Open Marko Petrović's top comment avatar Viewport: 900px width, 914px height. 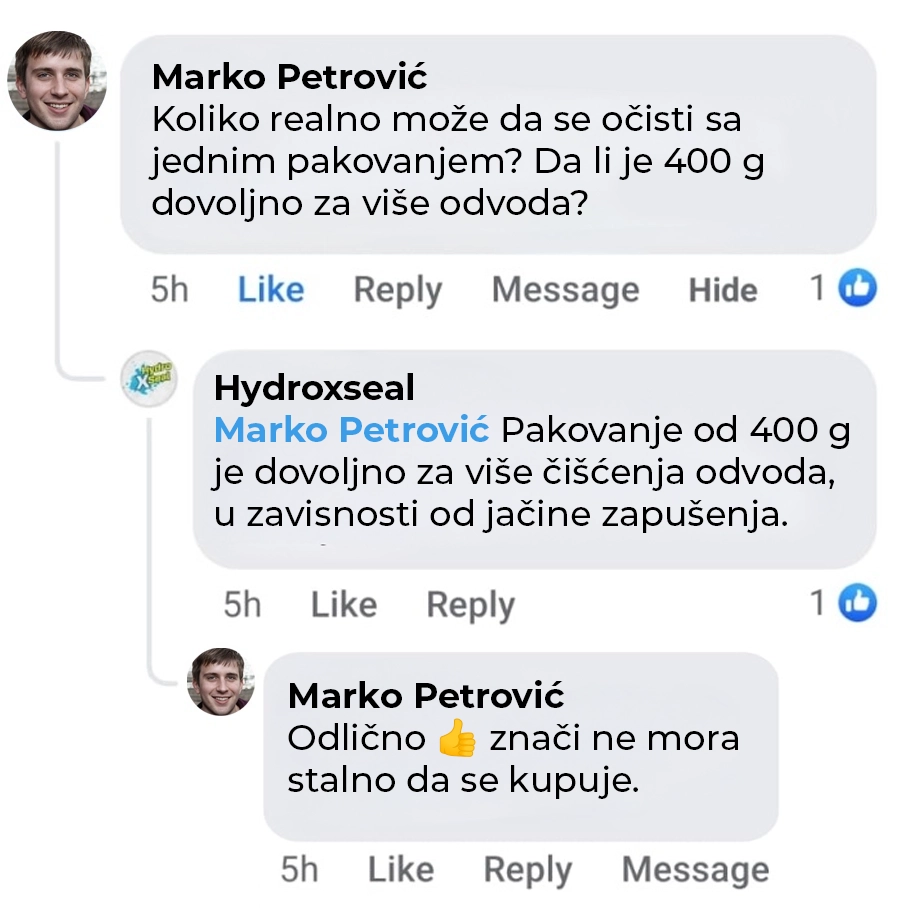[x=56, y=80]
